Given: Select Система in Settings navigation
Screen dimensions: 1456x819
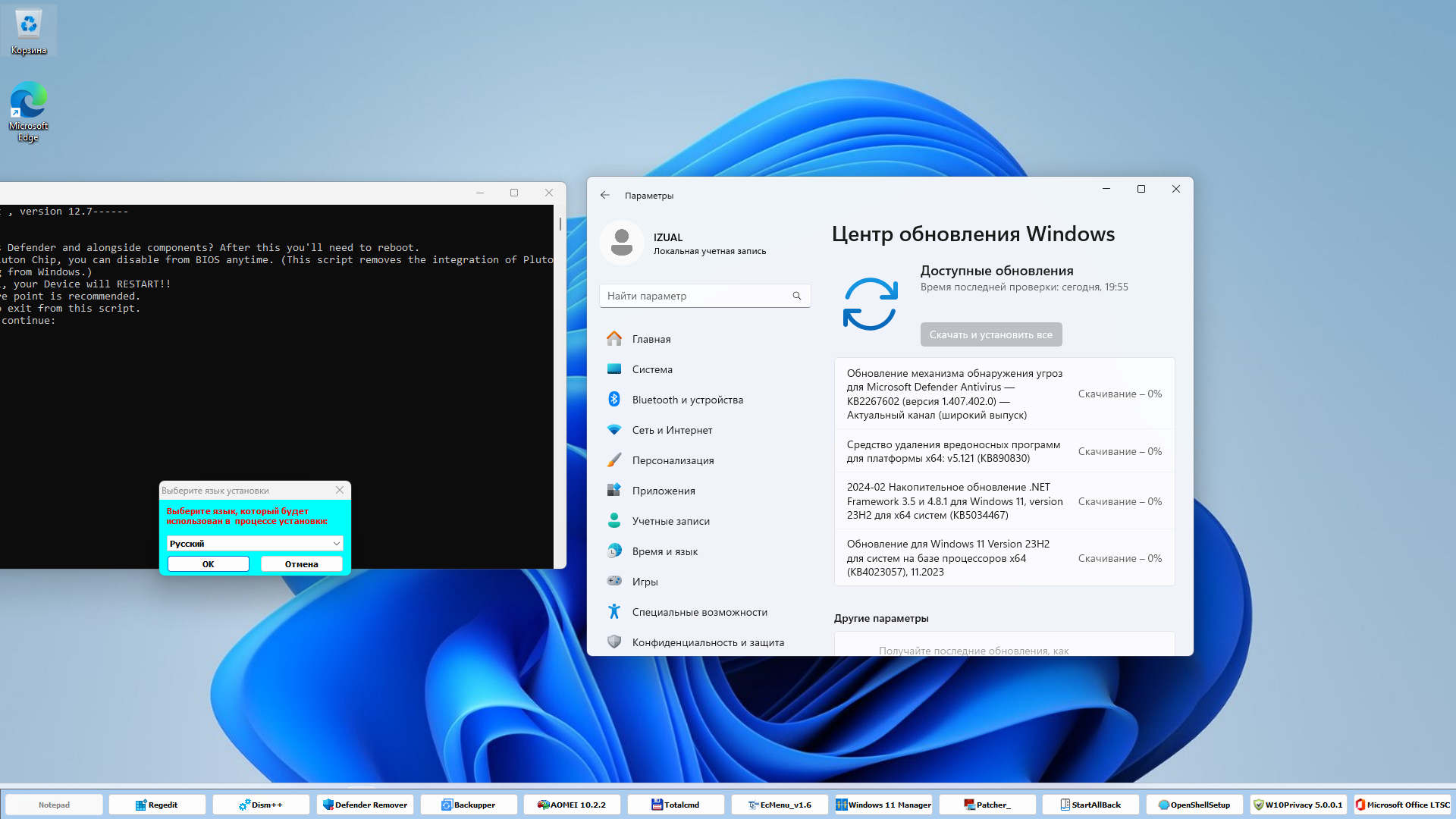Looking at the screenshot, I should 705,369.
